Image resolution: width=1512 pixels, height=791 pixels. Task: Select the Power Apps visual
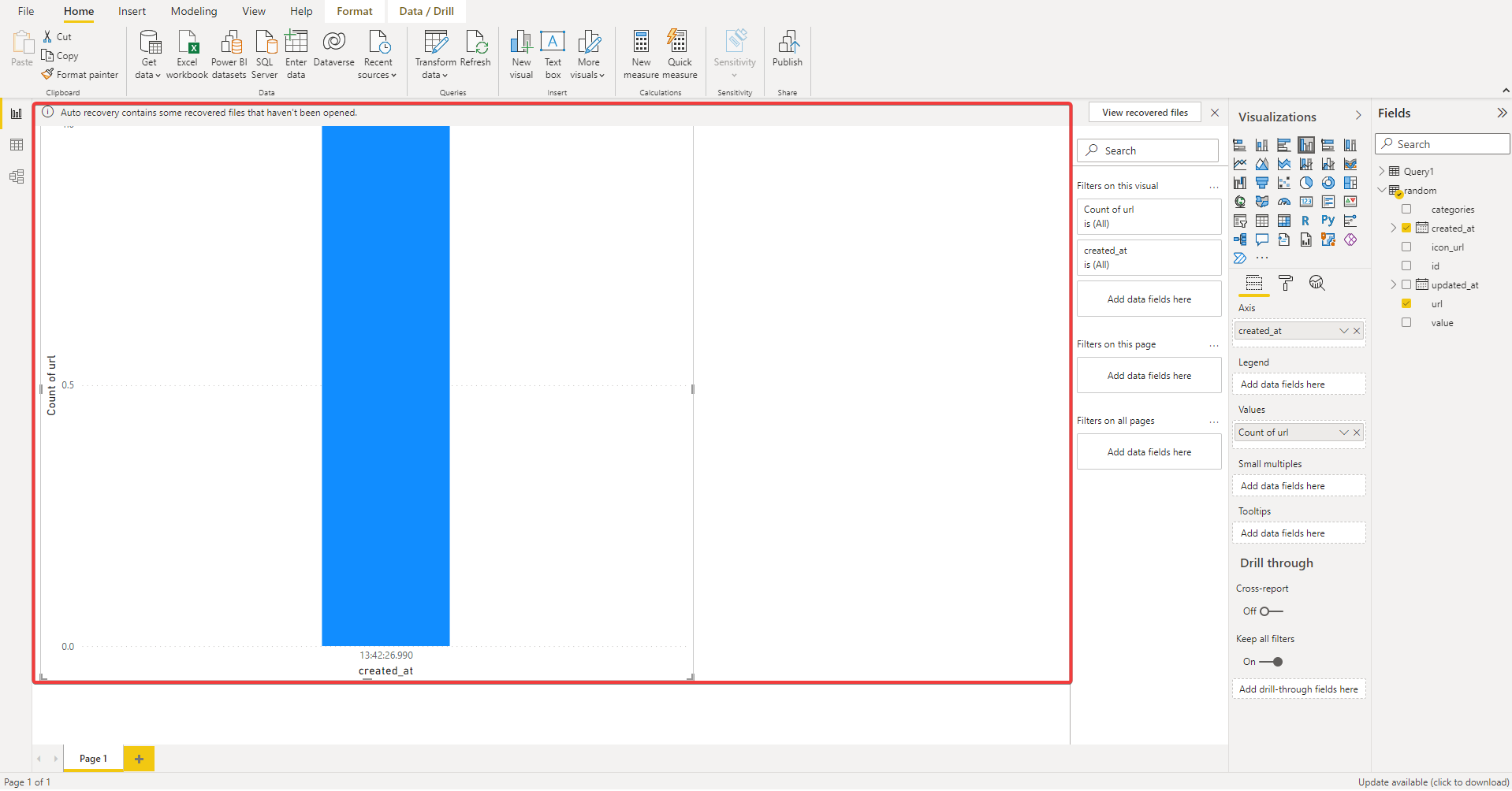pyautogui.click(x=1350, y=240)
